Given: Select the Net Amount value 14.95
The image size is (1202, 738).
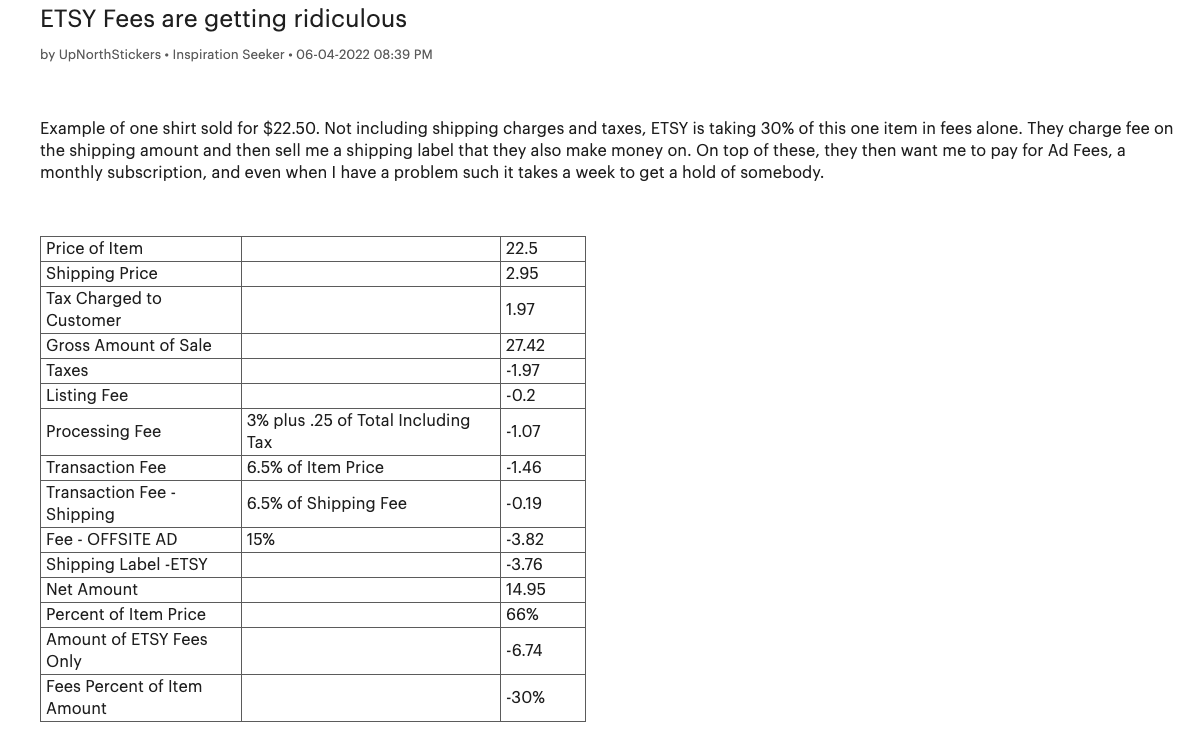Looking at the screenshot, I should 526,590.
